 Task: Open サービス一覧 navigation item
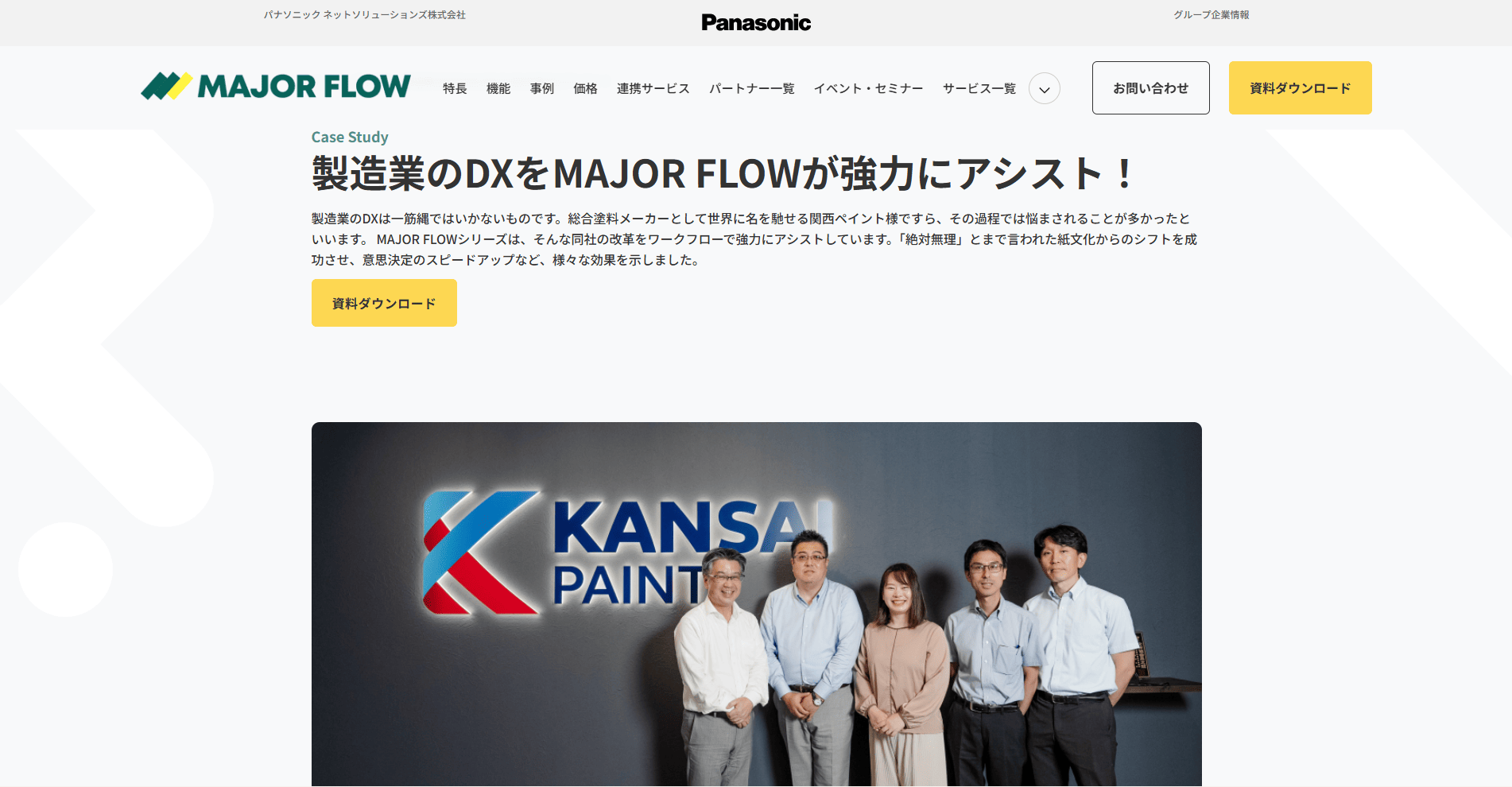(979, 88)
